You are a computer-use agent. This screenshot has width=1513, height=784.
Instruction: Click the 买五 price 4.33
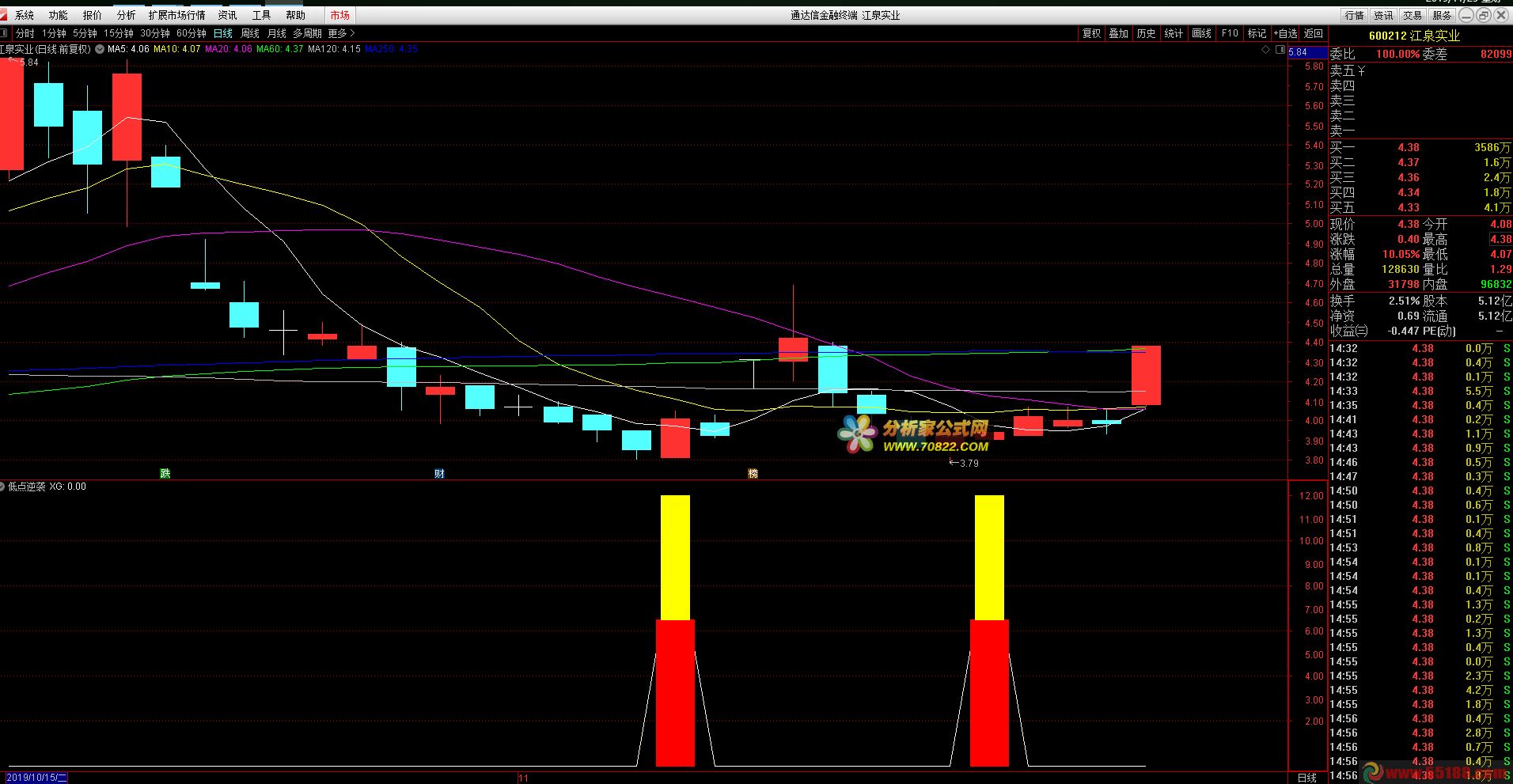click(1409, 207)
